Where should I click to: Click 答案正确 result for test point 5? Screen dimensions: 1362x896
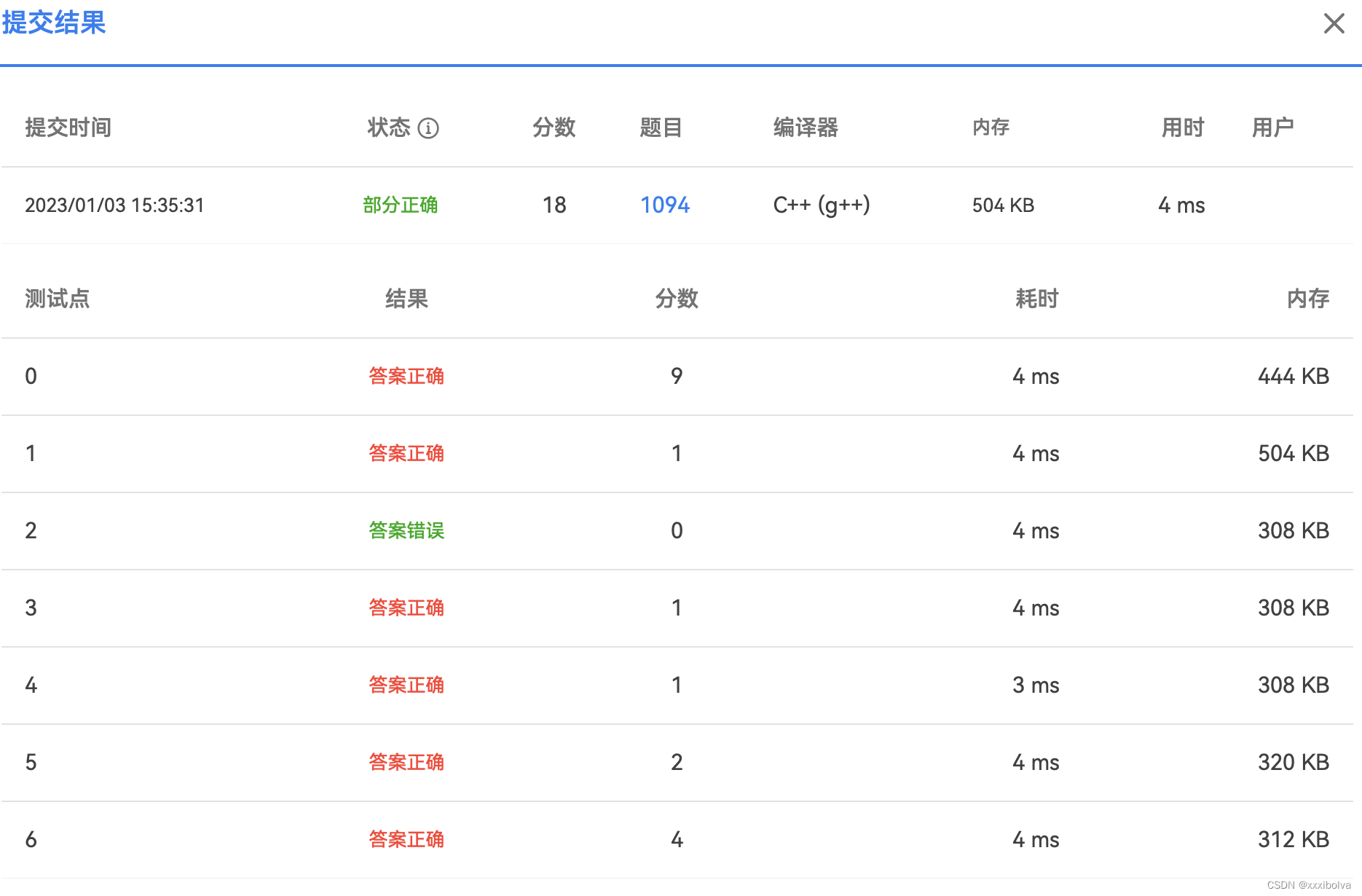coord(406,763)
